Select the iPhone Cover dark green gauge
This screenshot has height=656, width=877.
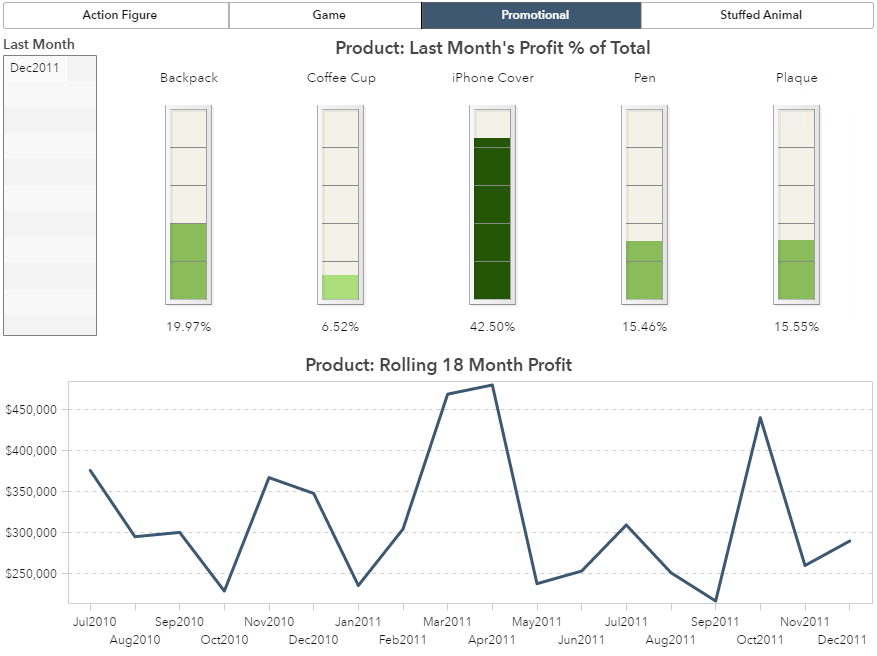click(492, 218)
